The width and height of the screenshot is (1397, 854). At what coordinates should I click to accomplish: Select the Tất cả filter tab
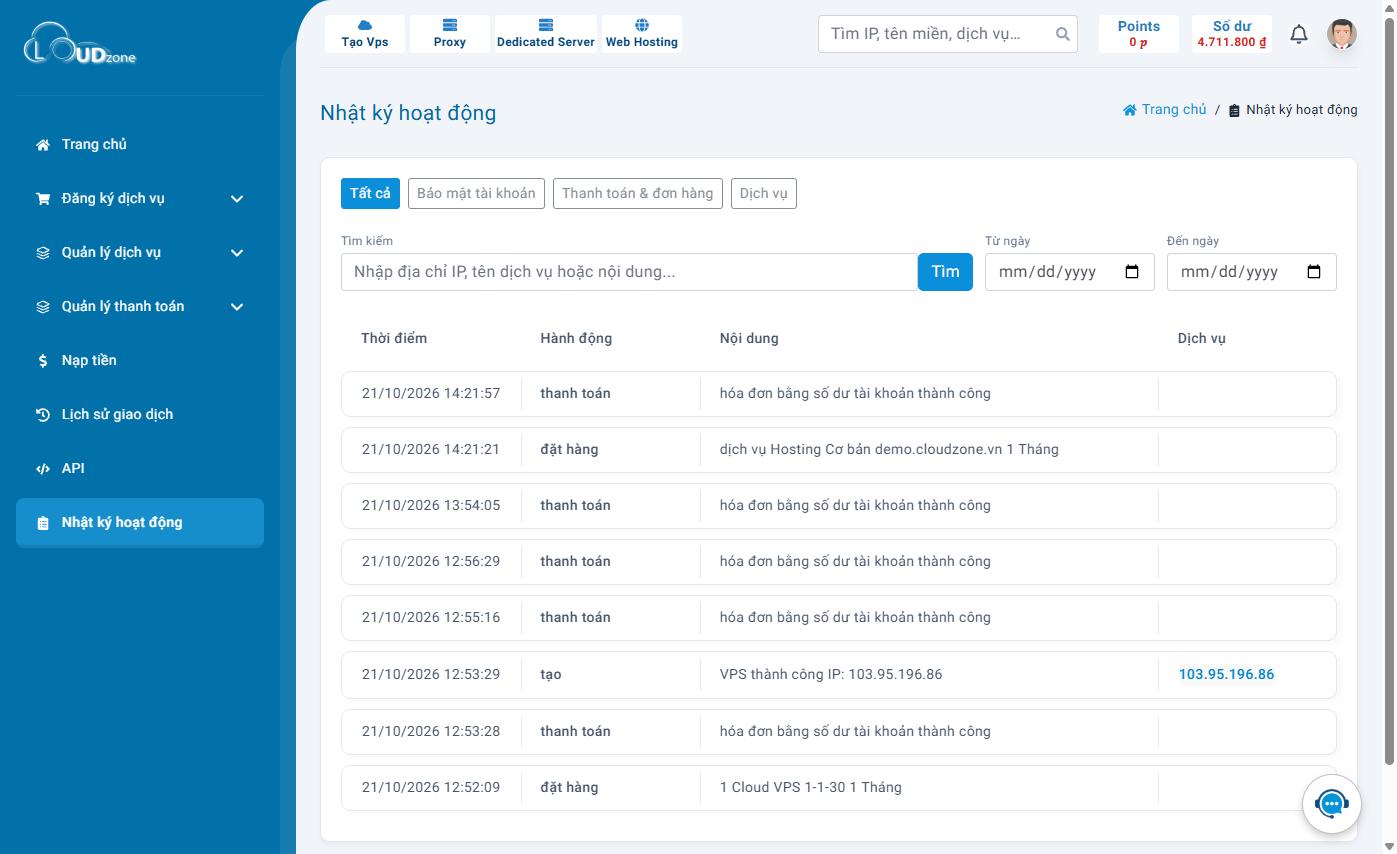pyautogui.click(x=370, y=193)
